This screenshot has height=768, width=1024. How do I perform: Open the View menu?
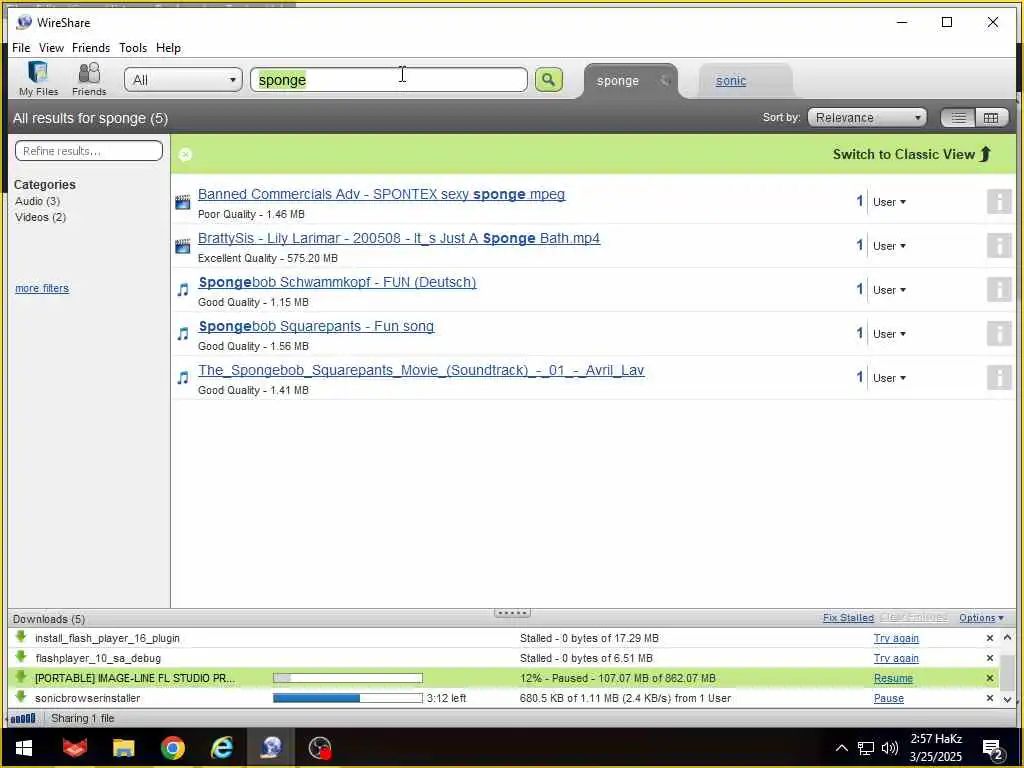(51, 48)
